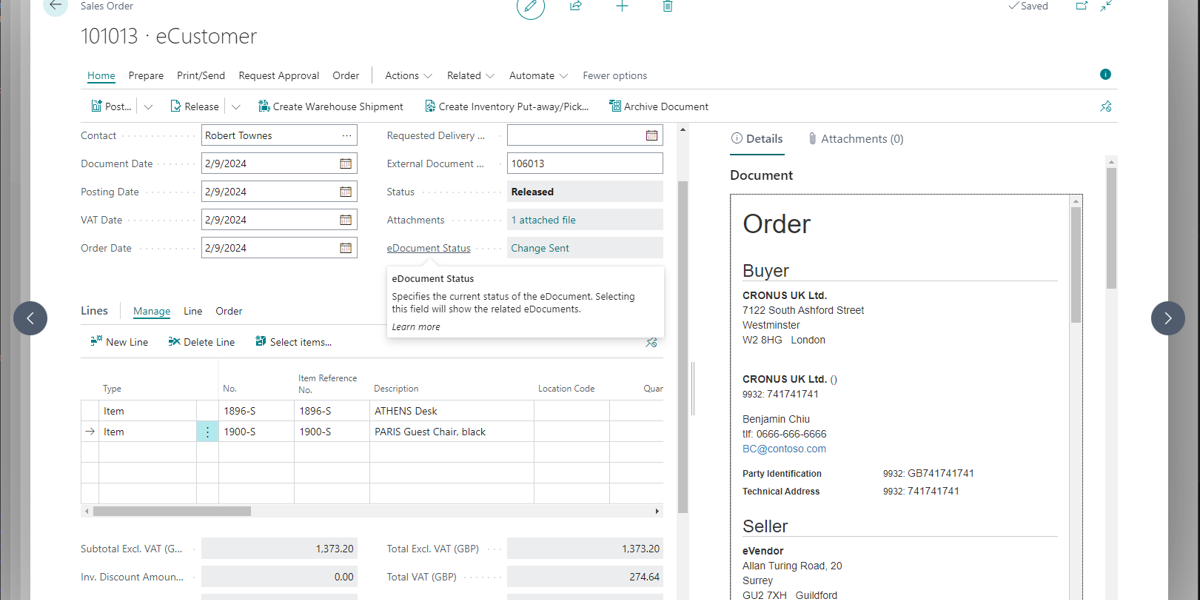The width and height of the screenshot is (1200, 600).
Task: Click the plus icon to create new order
Action: [622, 6]
